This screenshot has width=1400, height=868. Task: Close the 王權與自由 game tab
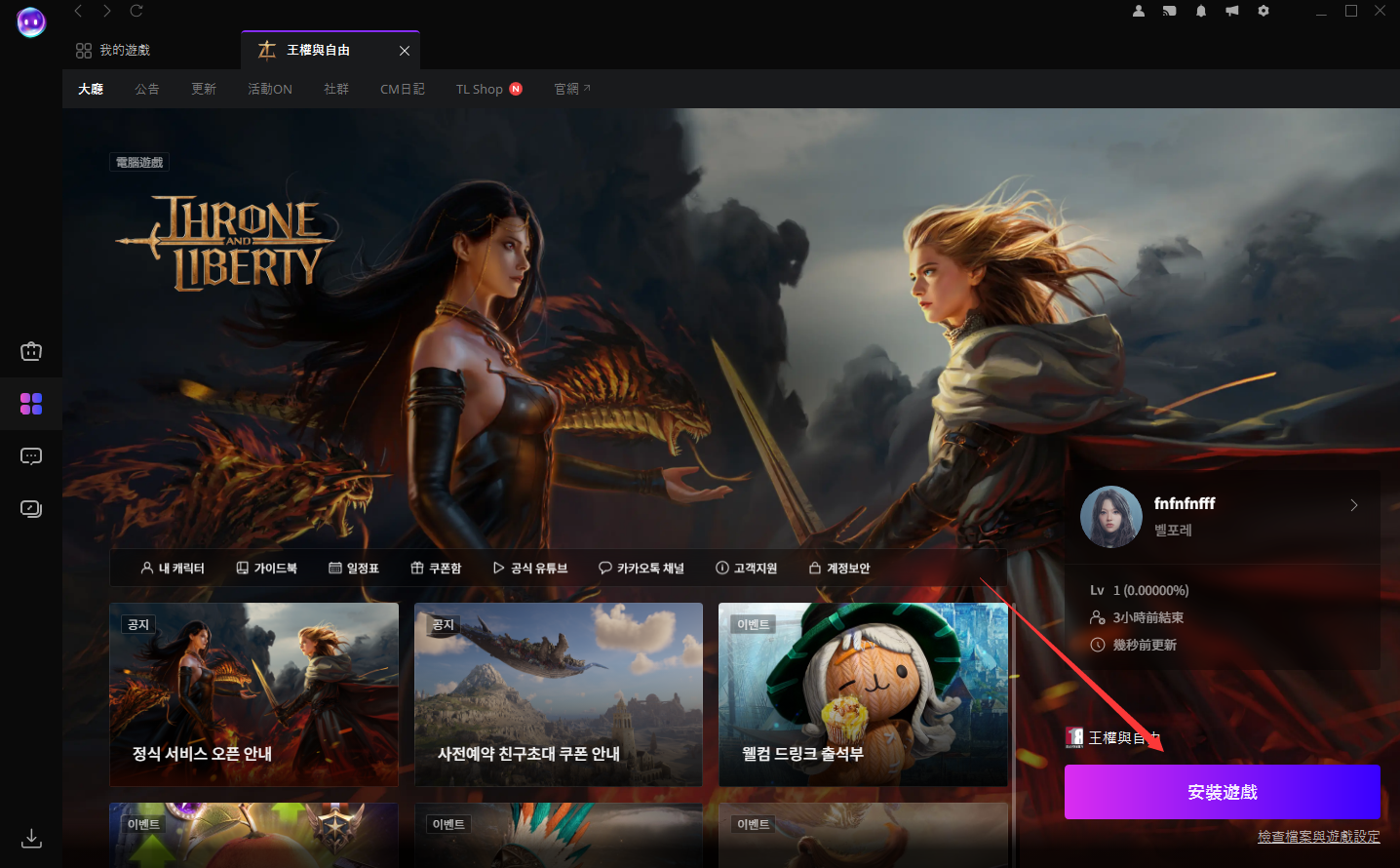click(x=405, y=51)
